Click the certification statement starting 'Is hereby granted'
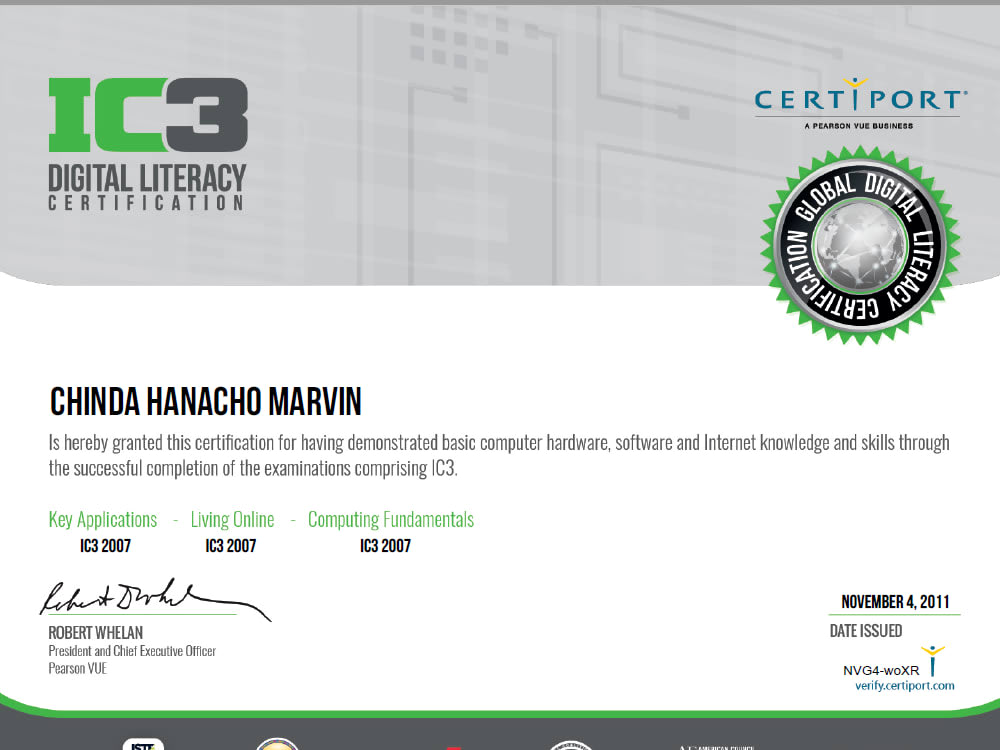 click(x=499, y=455)
